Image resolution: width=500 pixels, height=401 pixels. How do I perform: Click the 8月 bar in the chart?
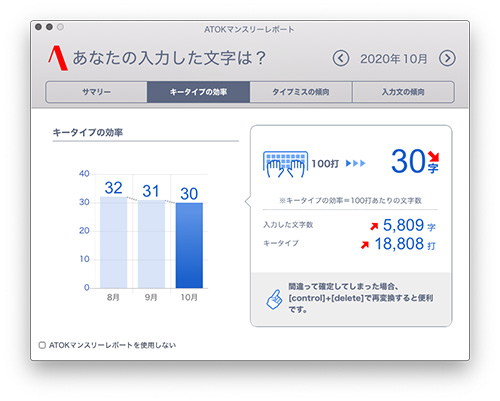pyautogui.click(x=113, y=242)
